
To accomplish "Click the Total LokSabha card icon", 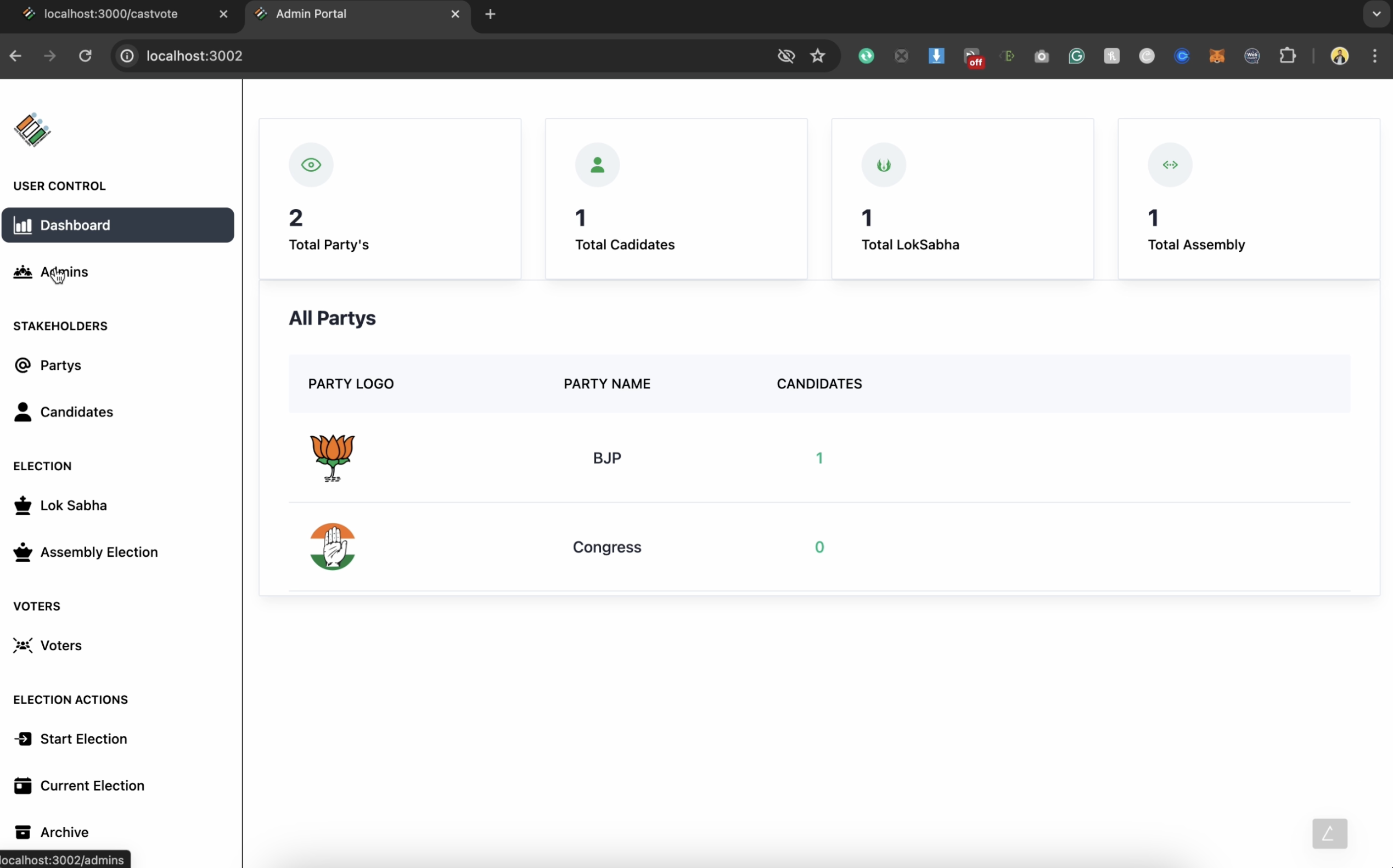I will coord(884,165).
